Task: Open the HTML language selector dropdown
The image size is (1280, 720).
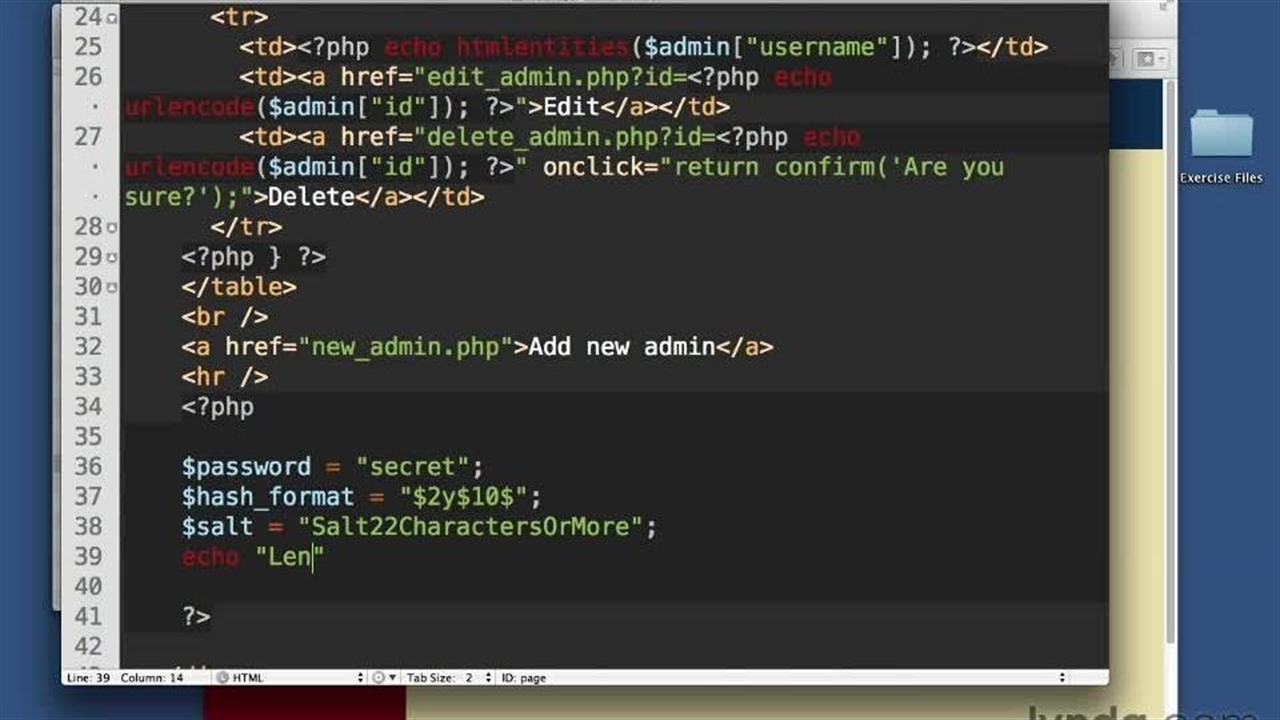Action: [290, 678]
